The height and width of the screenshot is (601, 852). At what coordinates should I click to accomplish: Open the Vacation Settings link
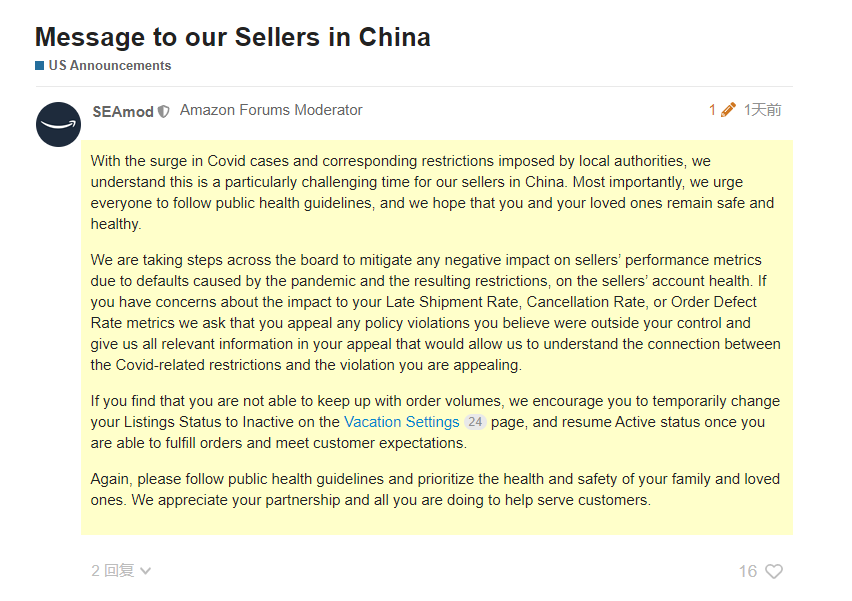(x=401, y=422)
